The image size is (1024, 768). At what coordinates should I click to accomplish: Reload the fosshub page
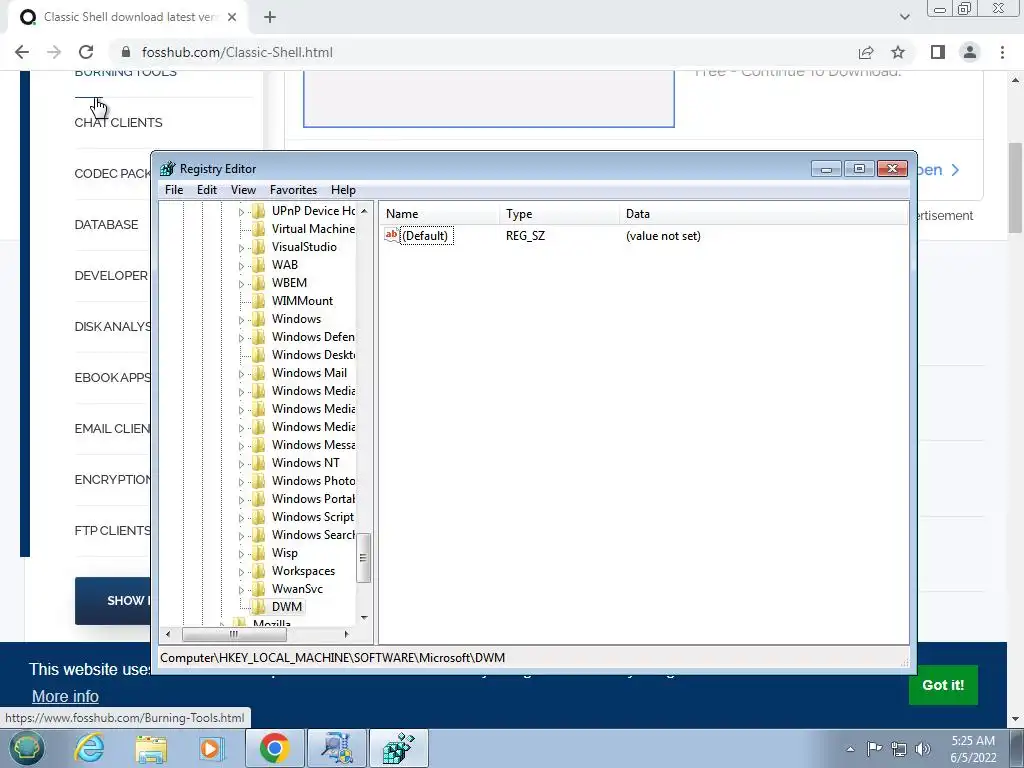(86, 52)
